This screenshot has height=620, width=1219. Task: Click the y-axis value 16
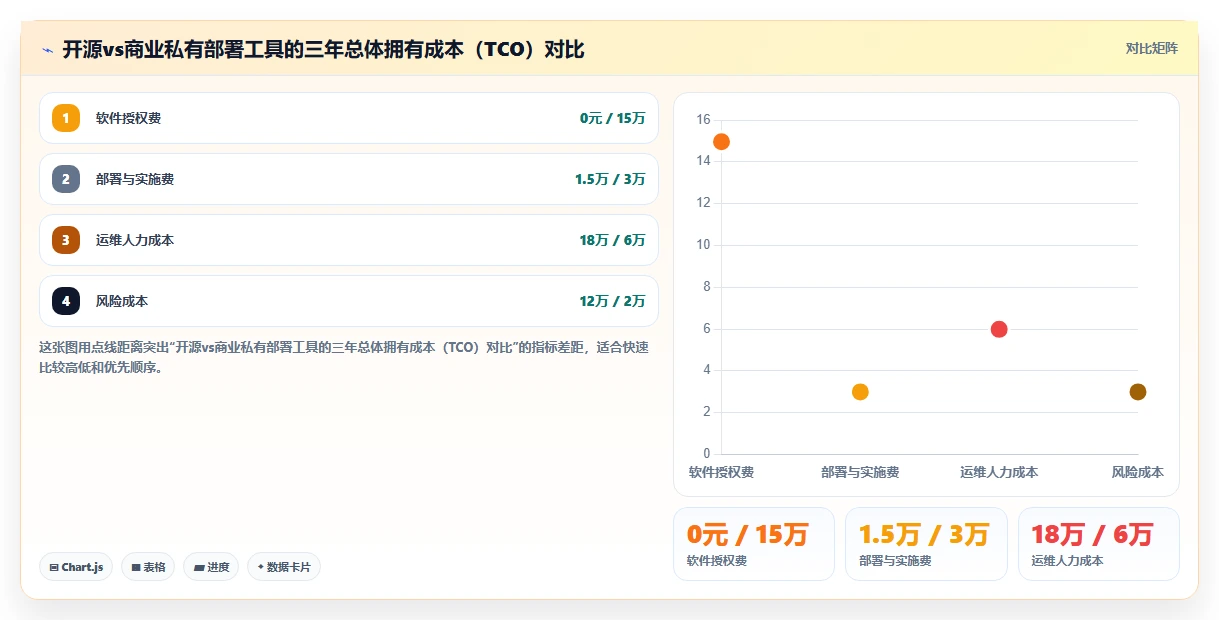703,120
